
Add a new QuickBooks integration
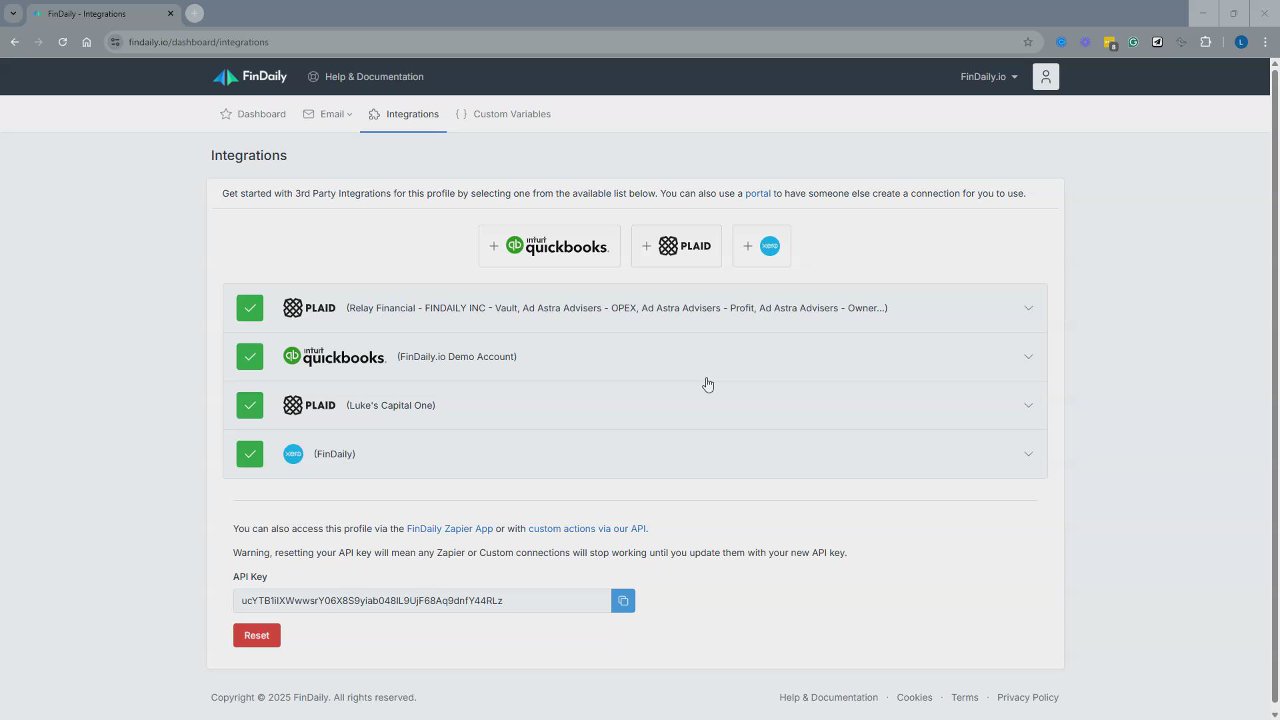[549, 246]
